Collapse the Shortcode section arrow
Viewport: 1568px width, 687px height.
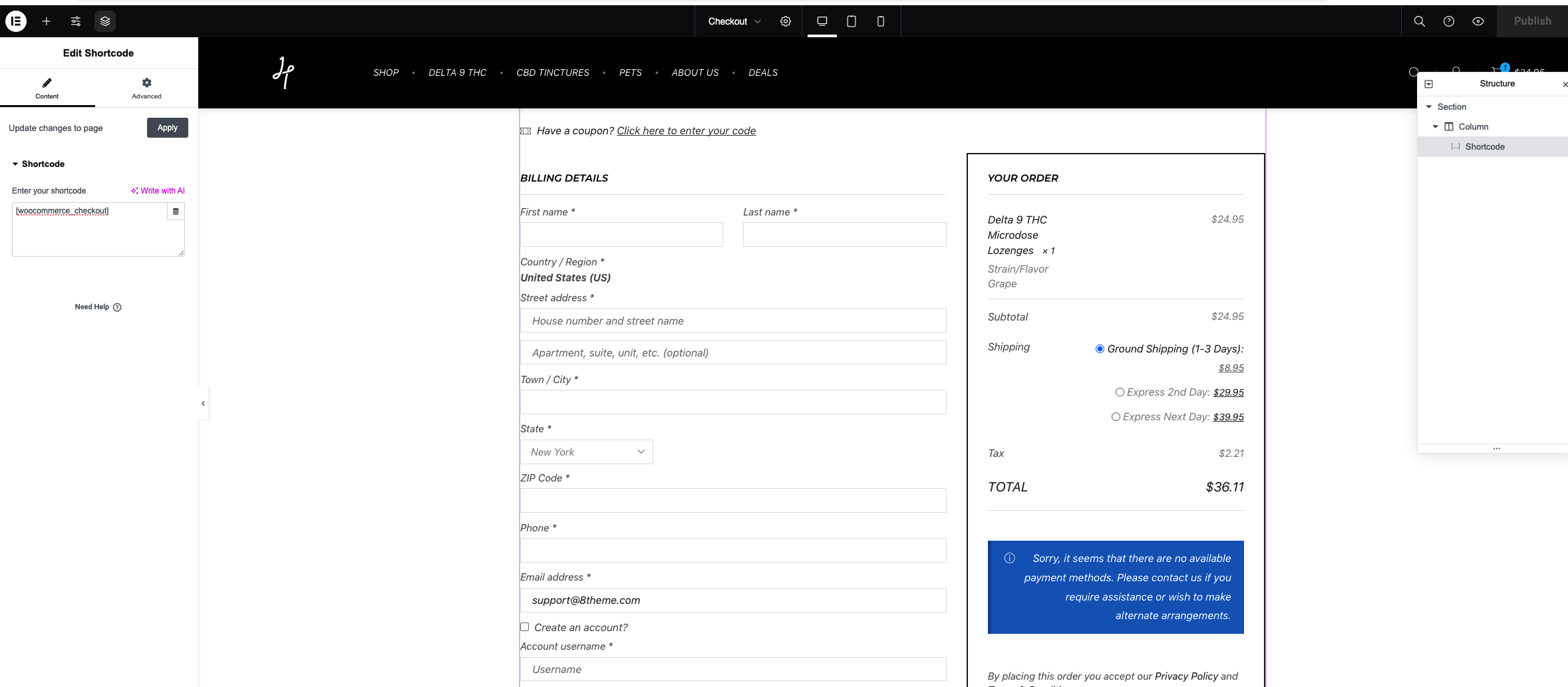(15, 164)
